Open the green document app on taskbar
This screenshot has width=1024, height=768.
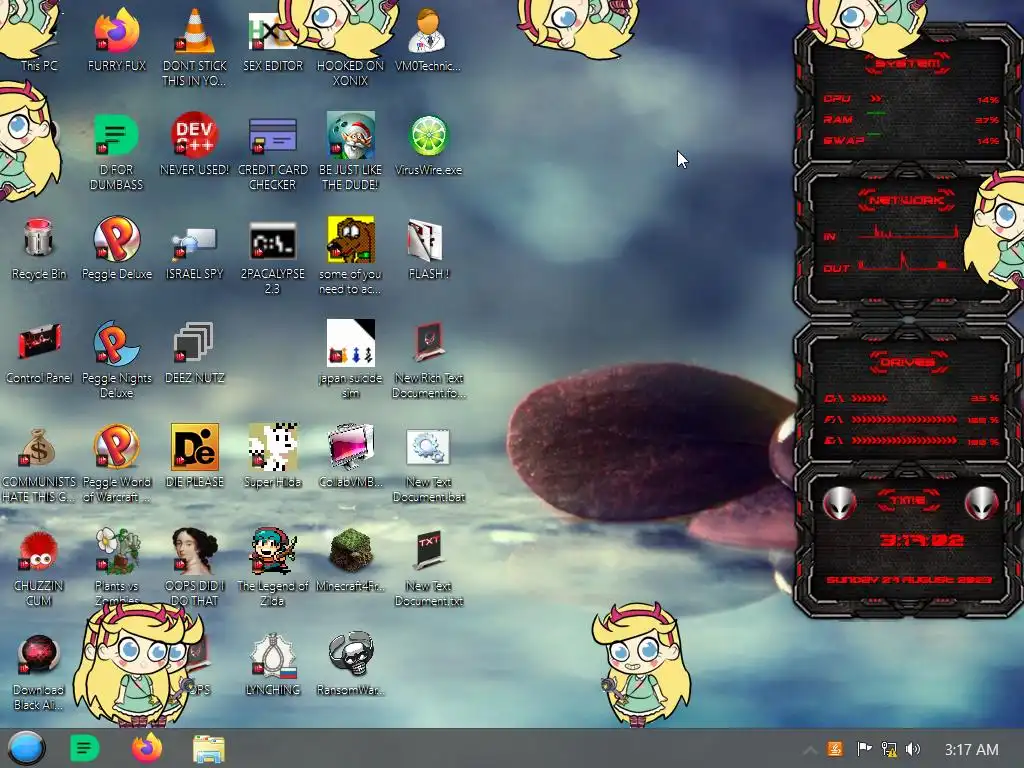pos(84,748)
